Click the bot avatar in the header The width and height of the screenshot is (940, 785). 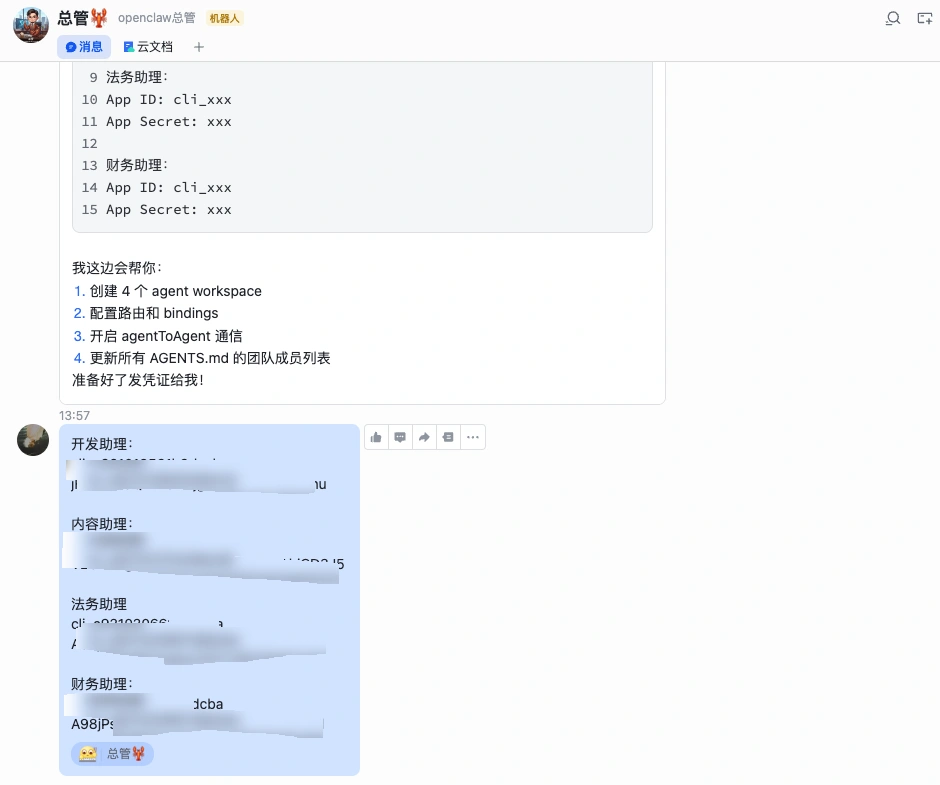coord(30,24)
